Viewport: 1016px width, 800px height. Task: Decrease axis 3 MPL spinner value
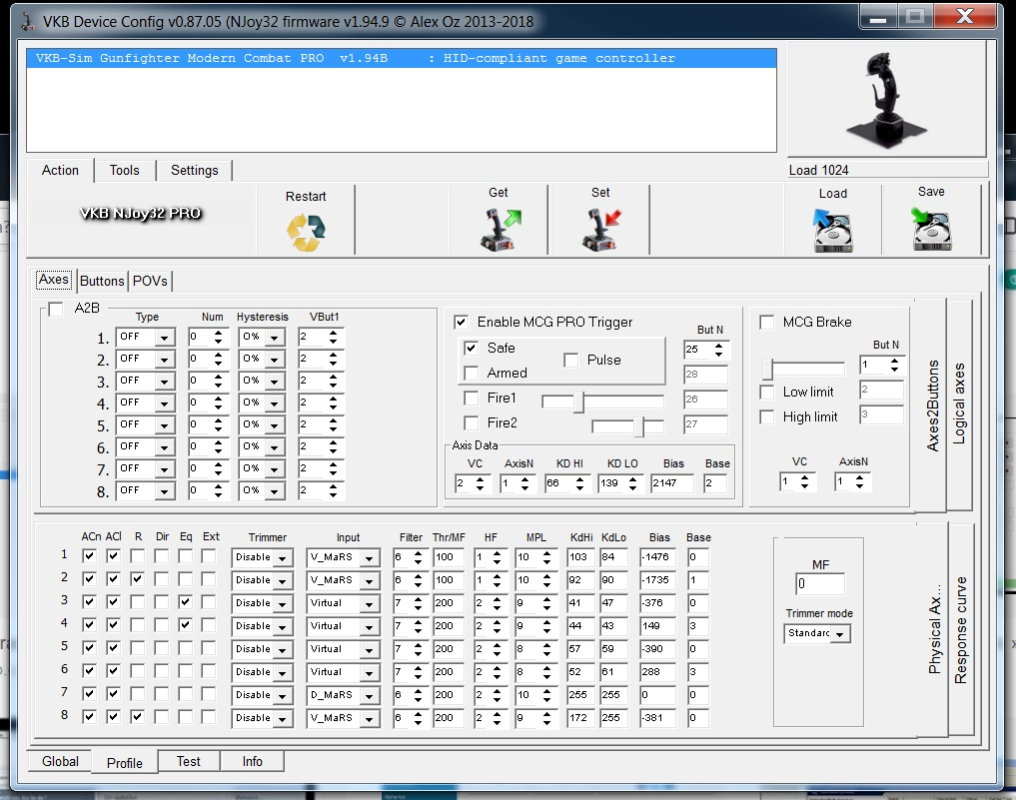547,607
